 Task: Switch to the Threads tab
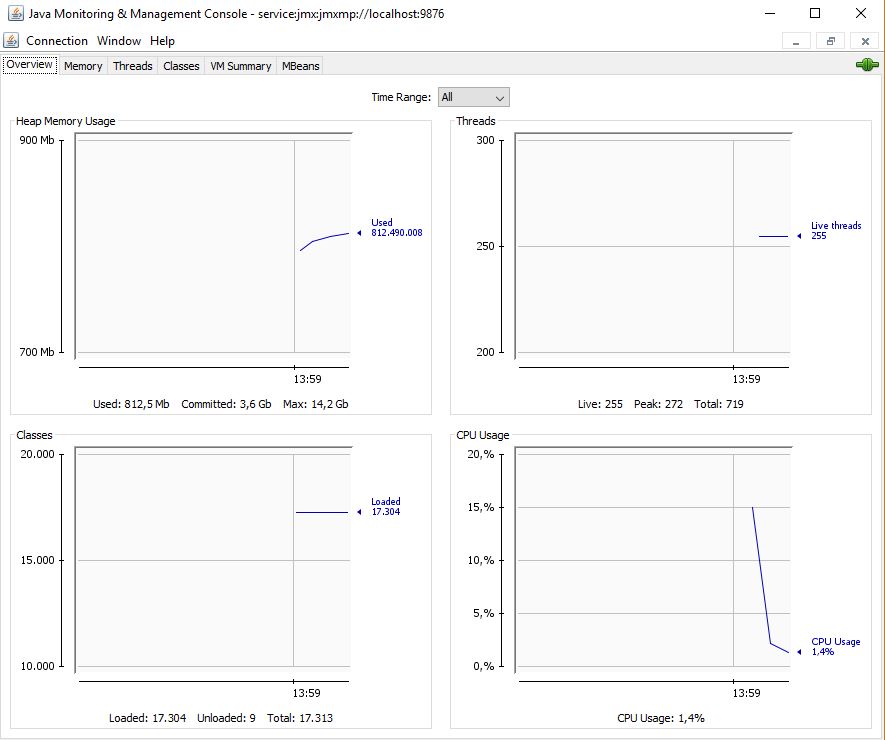click(133, 66)
